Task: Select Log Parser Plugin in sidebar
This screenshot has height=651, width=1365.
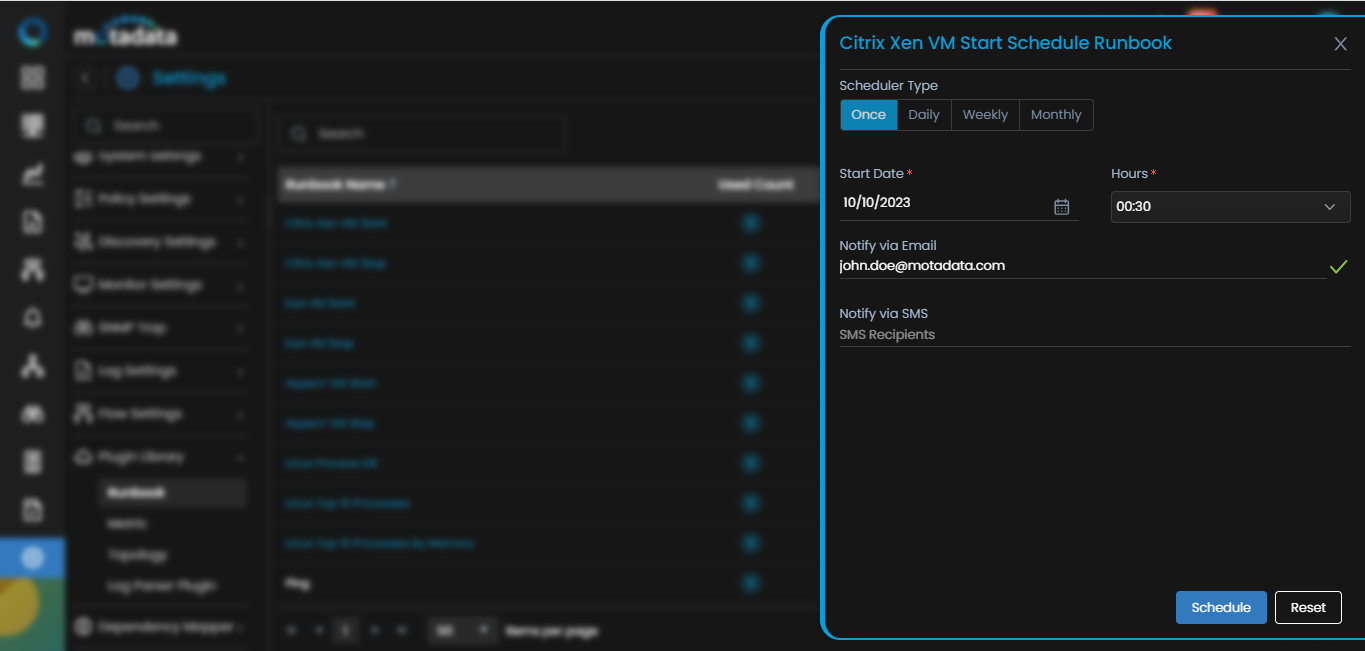Action: 161,586
